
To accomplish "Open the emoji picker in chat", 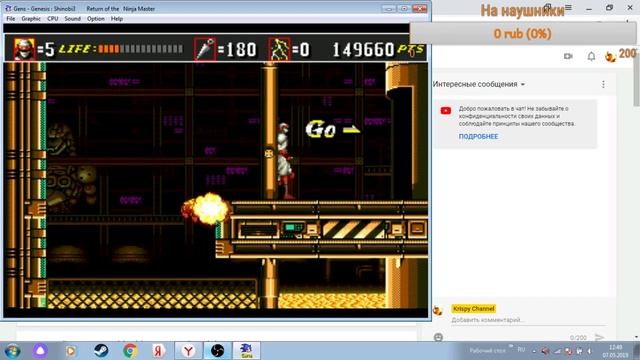I will [x=438, y=337].
